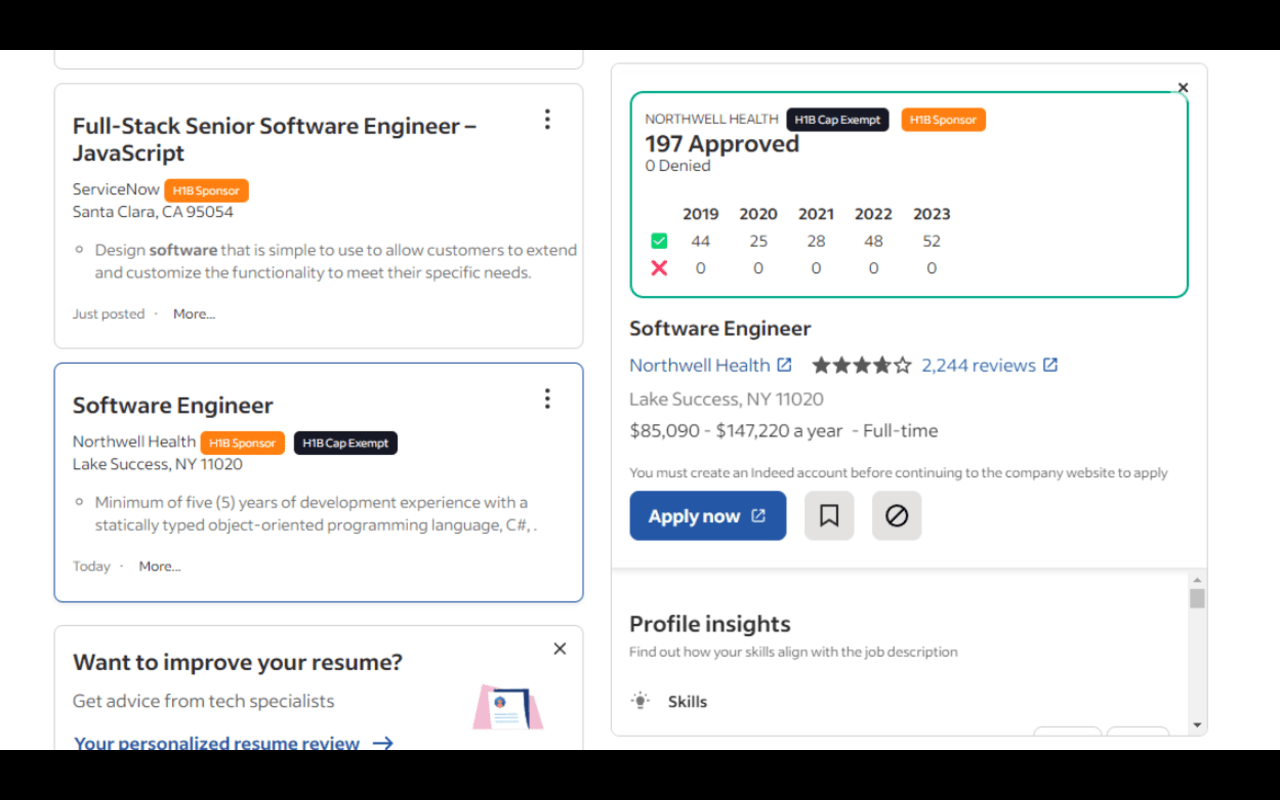This screenshot has height=800, width=1280.
Task: Click the 2019 approved count 44
Action: pos(700,241)
